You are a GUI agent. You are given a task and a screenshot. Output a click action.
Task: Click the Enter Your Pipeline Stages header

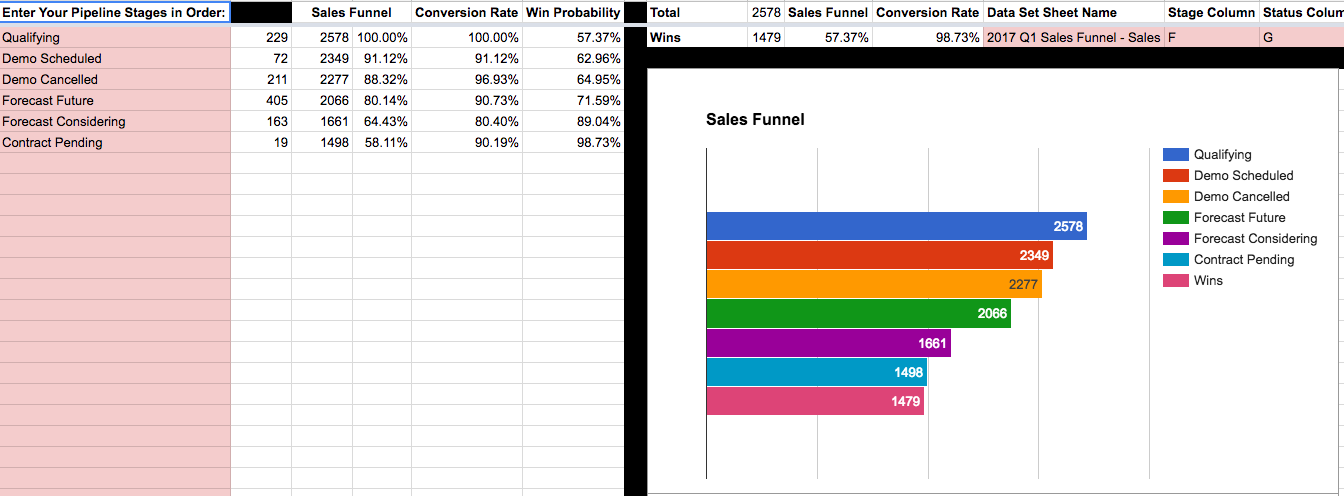click(x=115, y=13)
